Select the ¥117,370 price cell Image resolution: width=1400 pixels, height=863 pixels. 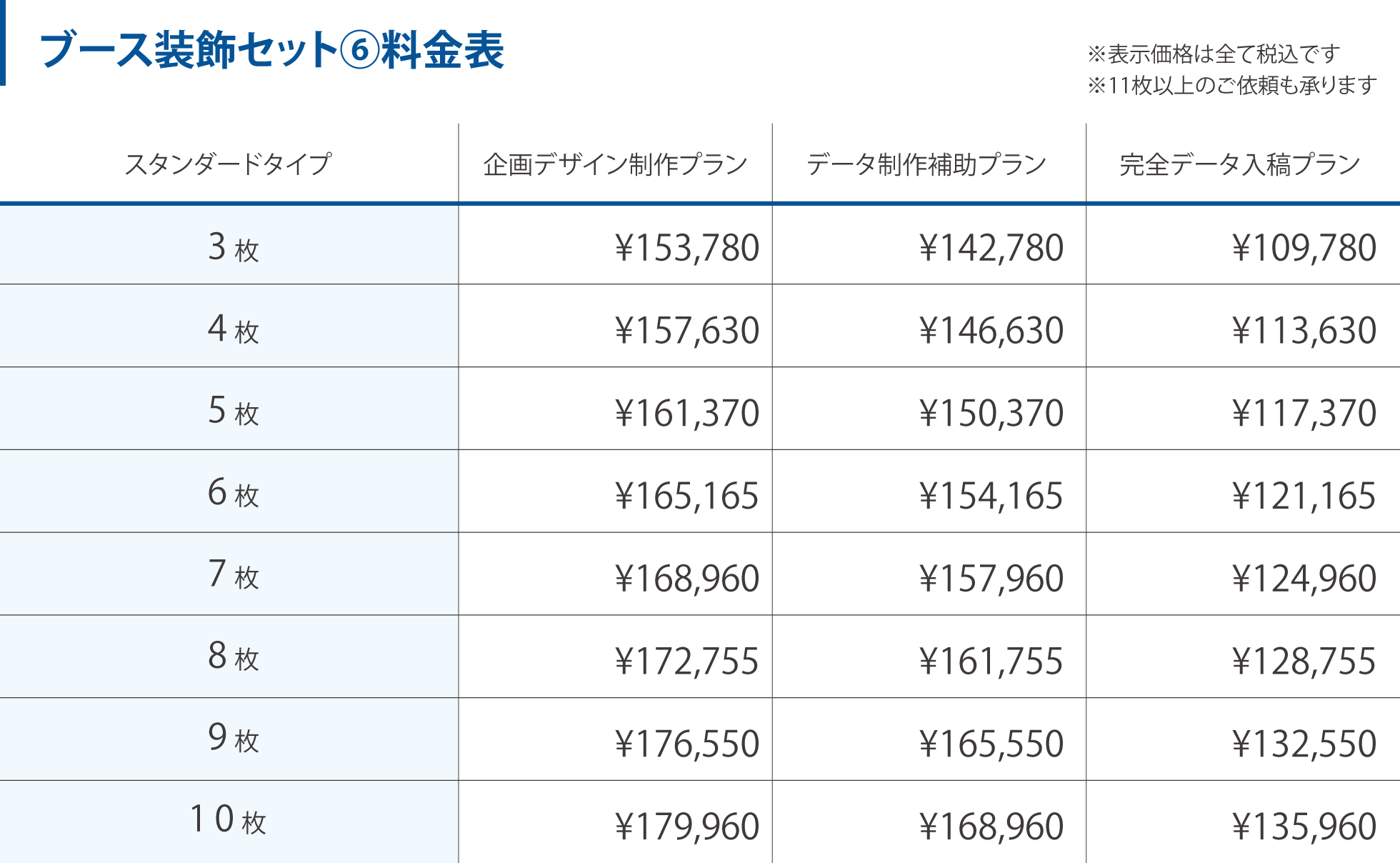1304,413
